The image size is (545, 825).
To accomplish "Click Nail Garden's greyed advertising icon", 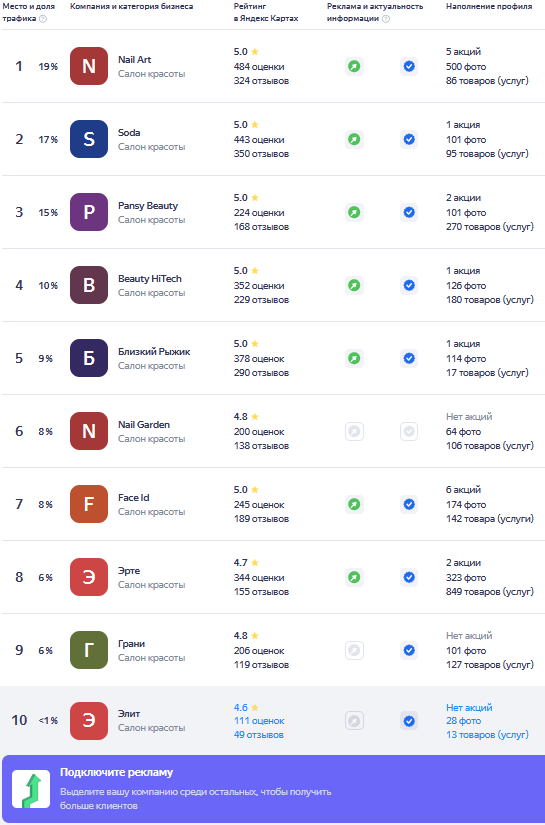I will (355, 431).
